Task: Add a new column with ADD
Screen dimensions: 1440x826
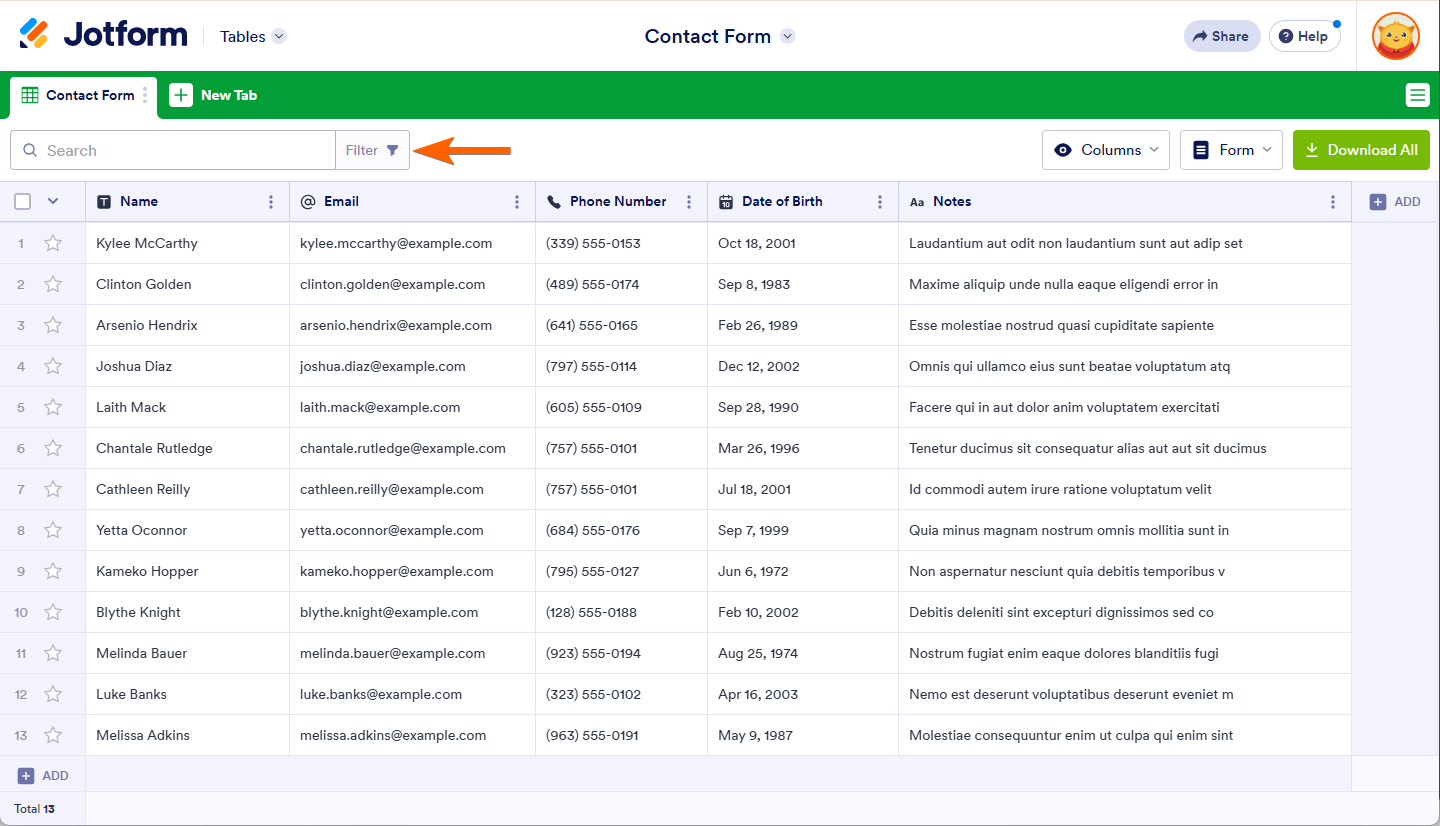Action: click(x=1395, y=202)
